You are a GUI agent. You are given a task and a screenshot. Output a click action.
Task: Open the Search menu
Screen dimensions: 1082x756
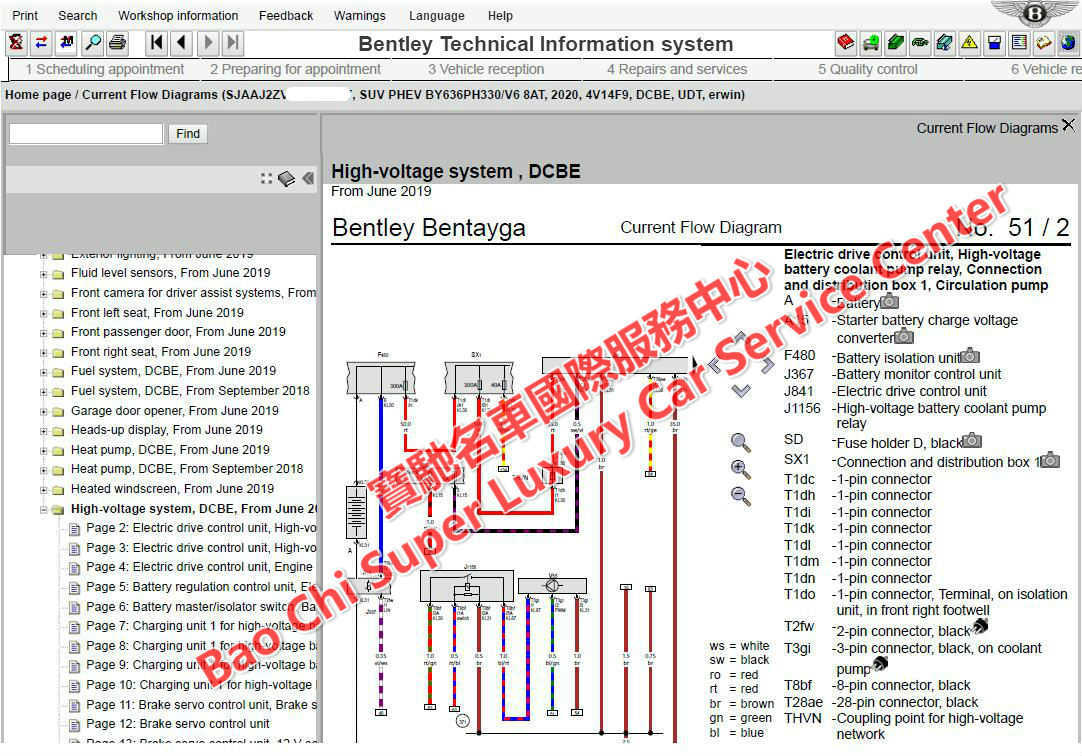(x=77, y=15)
